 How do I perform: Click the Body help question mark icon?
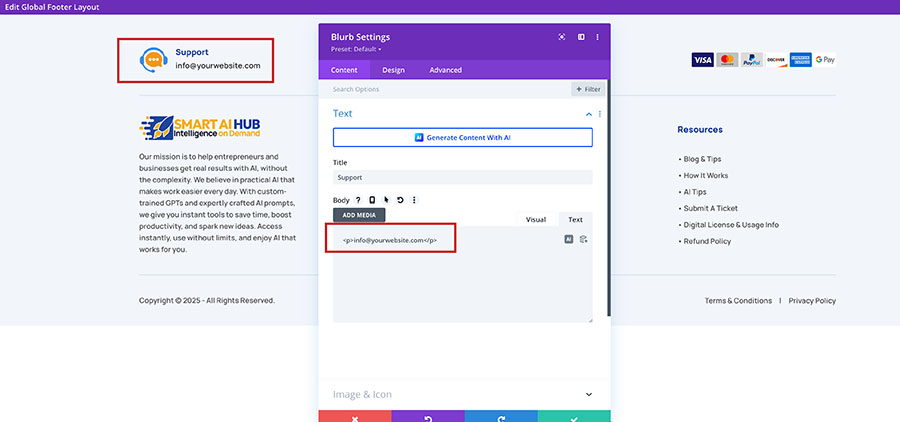[x=358, y=200]
